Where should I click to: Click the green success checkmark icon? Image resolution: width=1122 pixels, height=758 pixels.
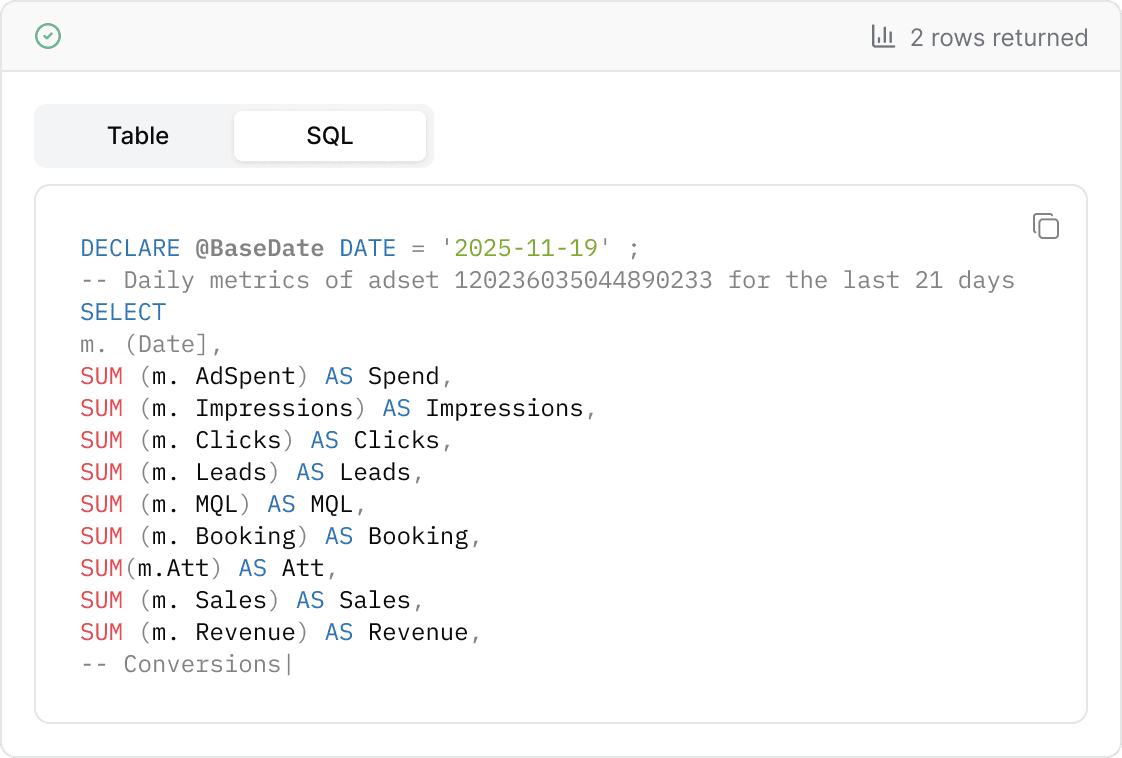coord(48,37)
